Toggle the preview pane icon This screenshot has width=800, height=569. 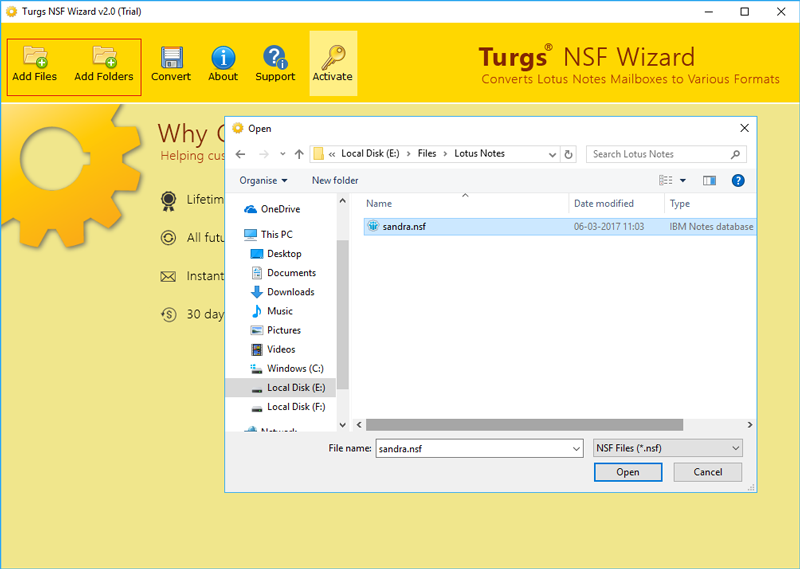click(x=709, y=181)
